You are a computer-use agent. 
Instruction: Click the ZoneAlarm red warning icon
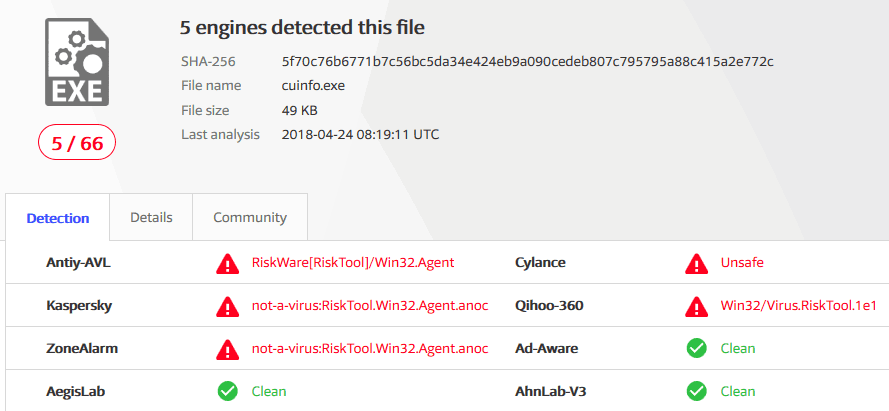coord(227,350)
